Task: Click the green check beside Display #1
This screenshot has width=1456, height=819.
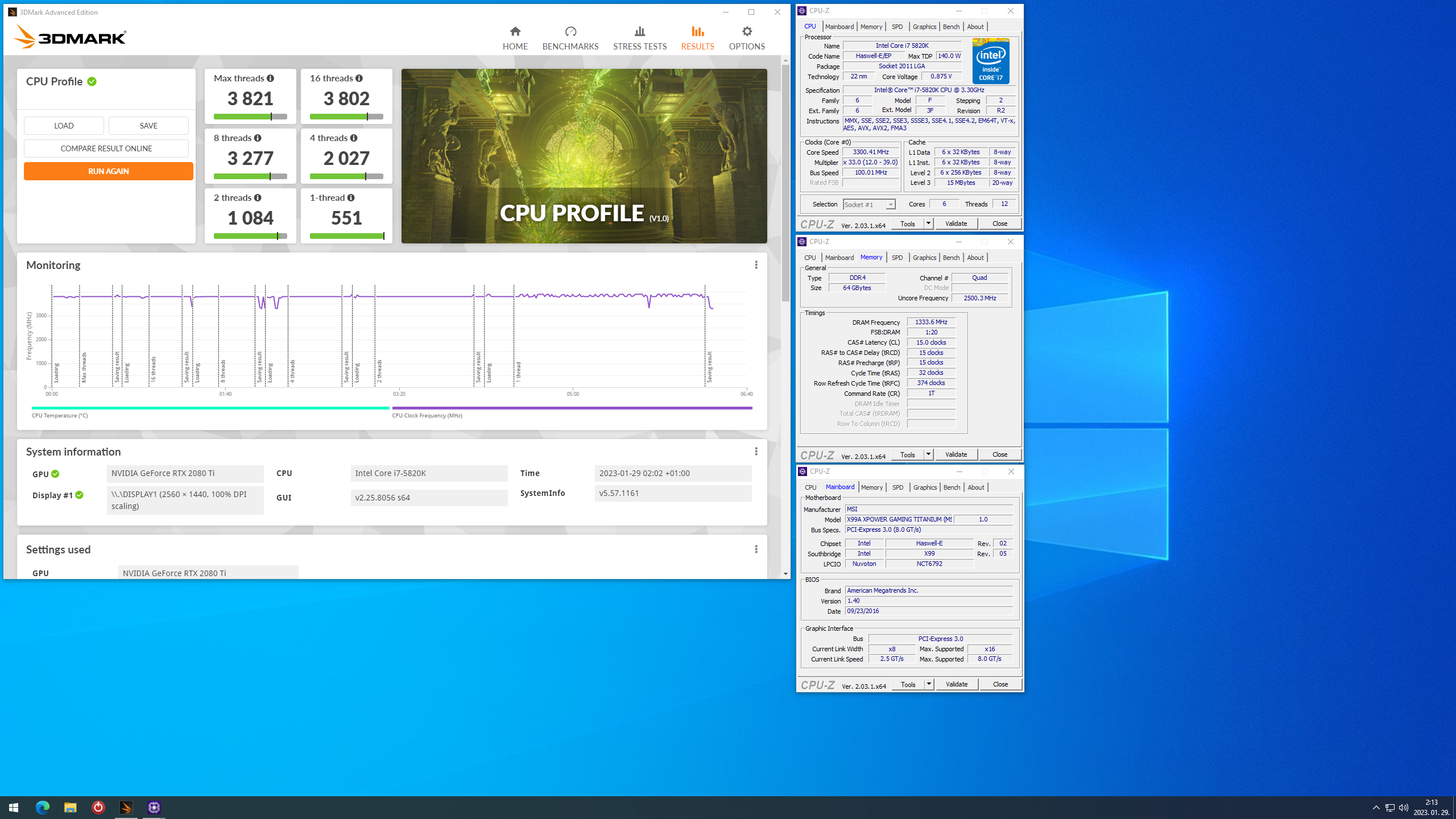Action: [x=80, y=495]
